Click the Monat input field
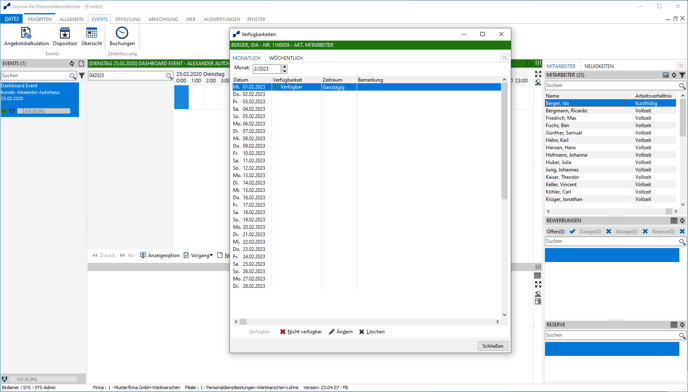 pos(267,69)
